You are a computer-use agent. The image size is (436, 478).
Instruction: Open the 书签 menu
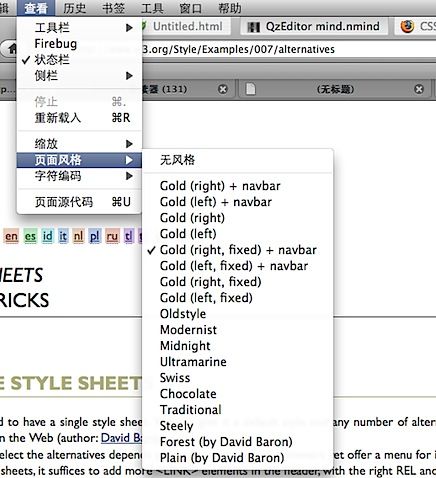click(113, 8)
